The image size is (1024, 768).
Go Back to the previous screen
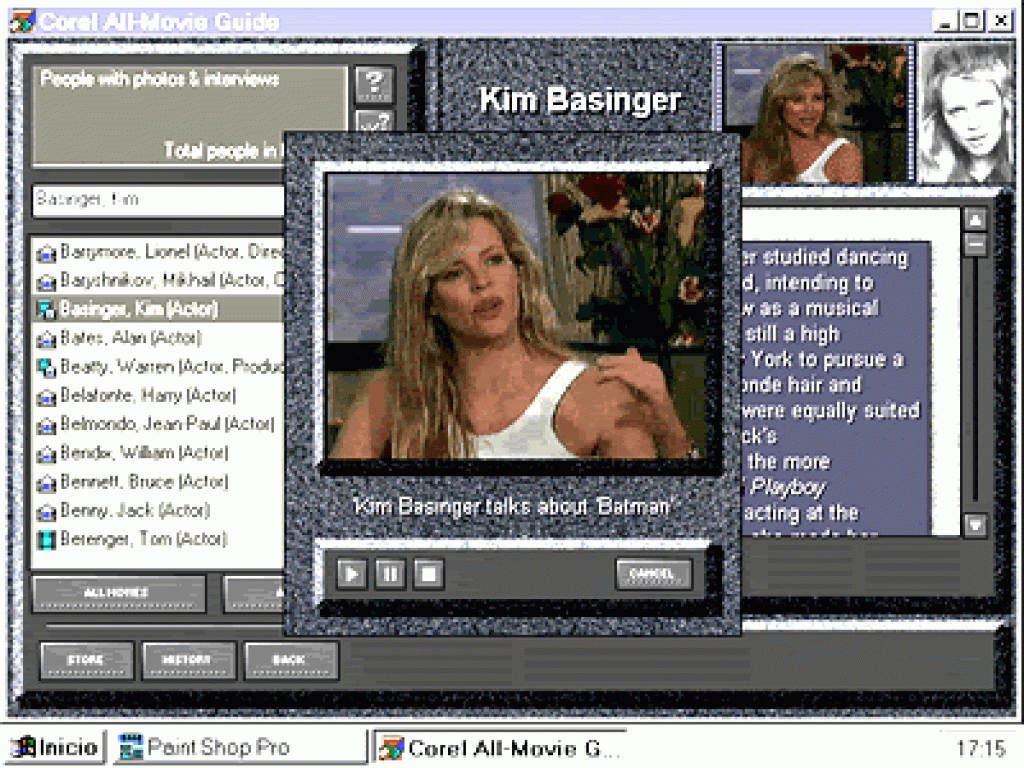pyautogui.click(x=290, y=660)
